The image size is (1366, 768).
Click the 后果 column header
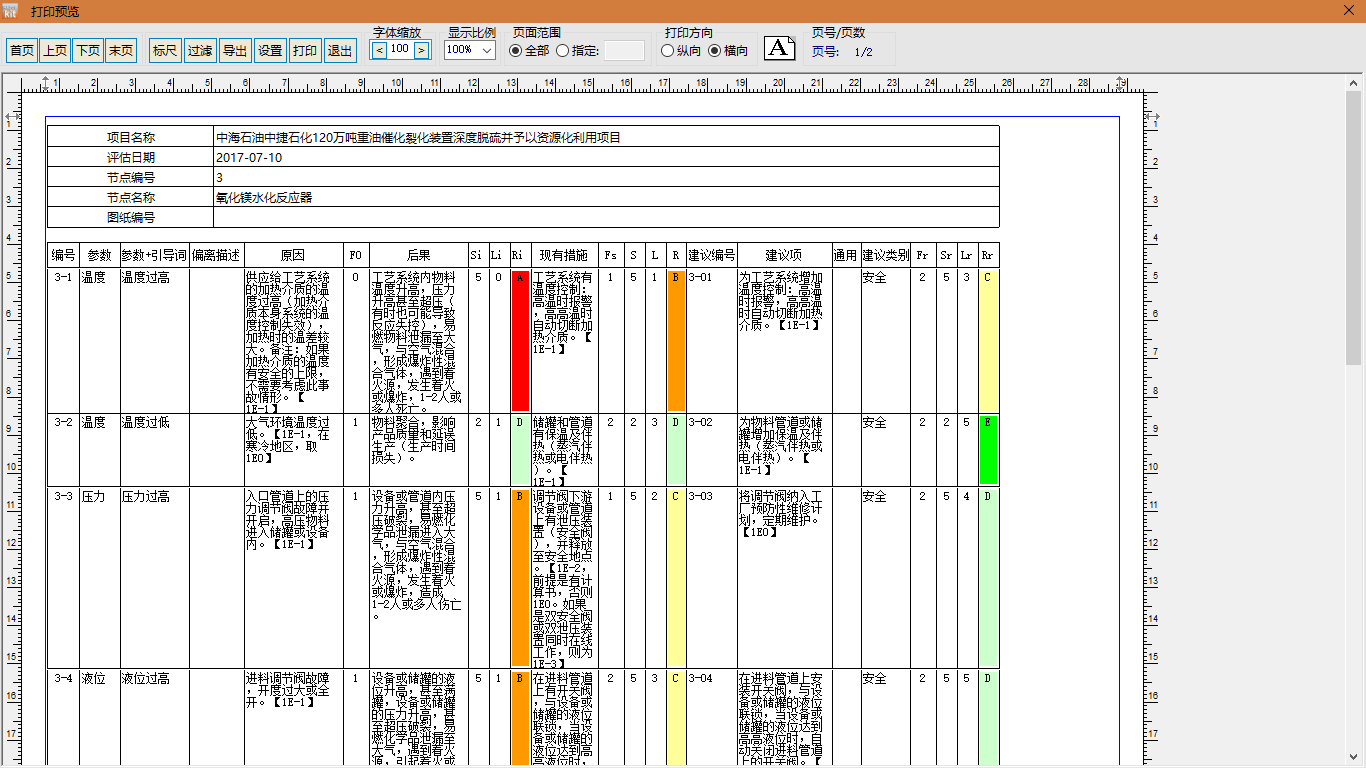tap(419, 255)
